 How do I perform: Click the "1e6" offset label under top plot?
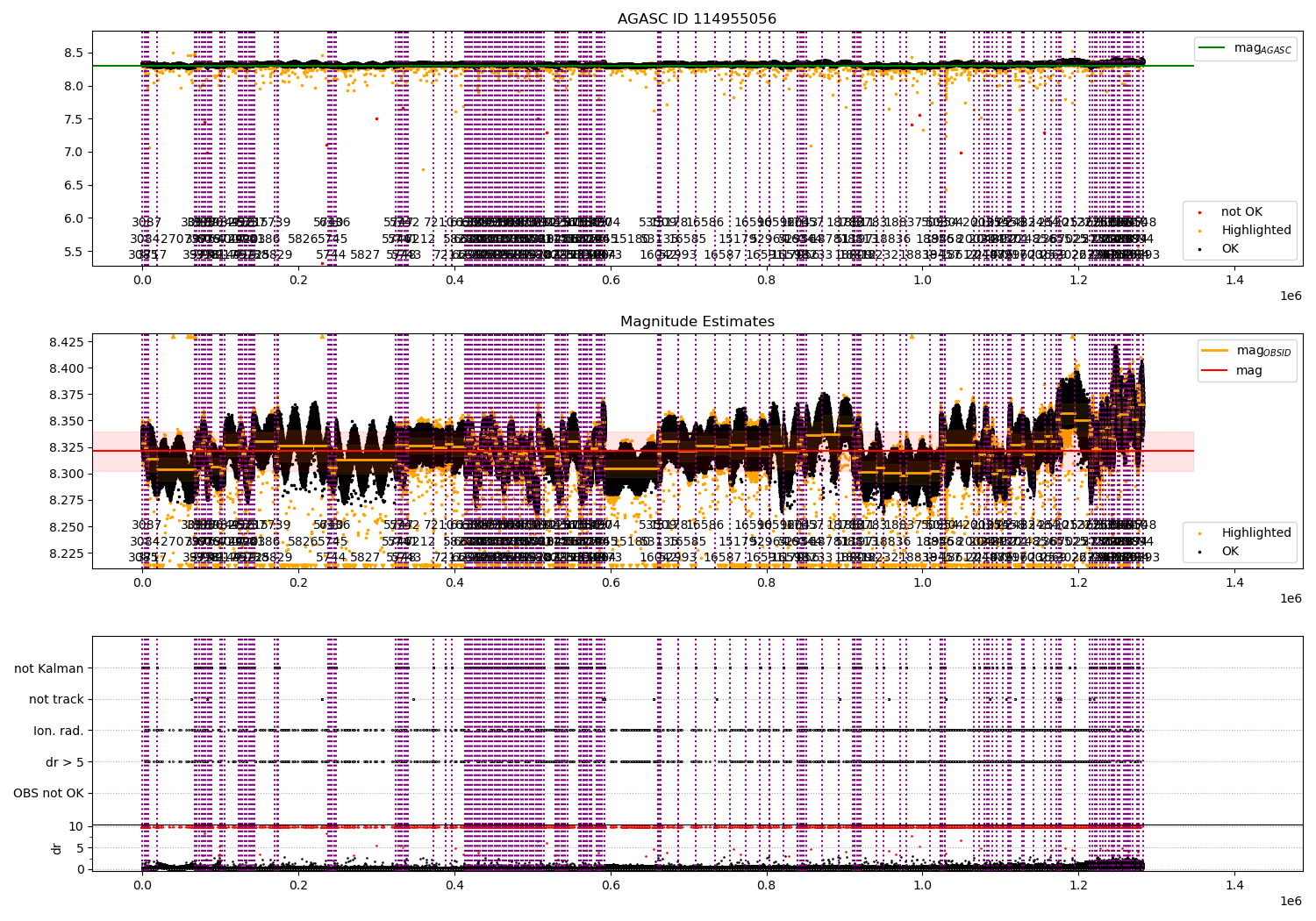tap(1291, 296)
